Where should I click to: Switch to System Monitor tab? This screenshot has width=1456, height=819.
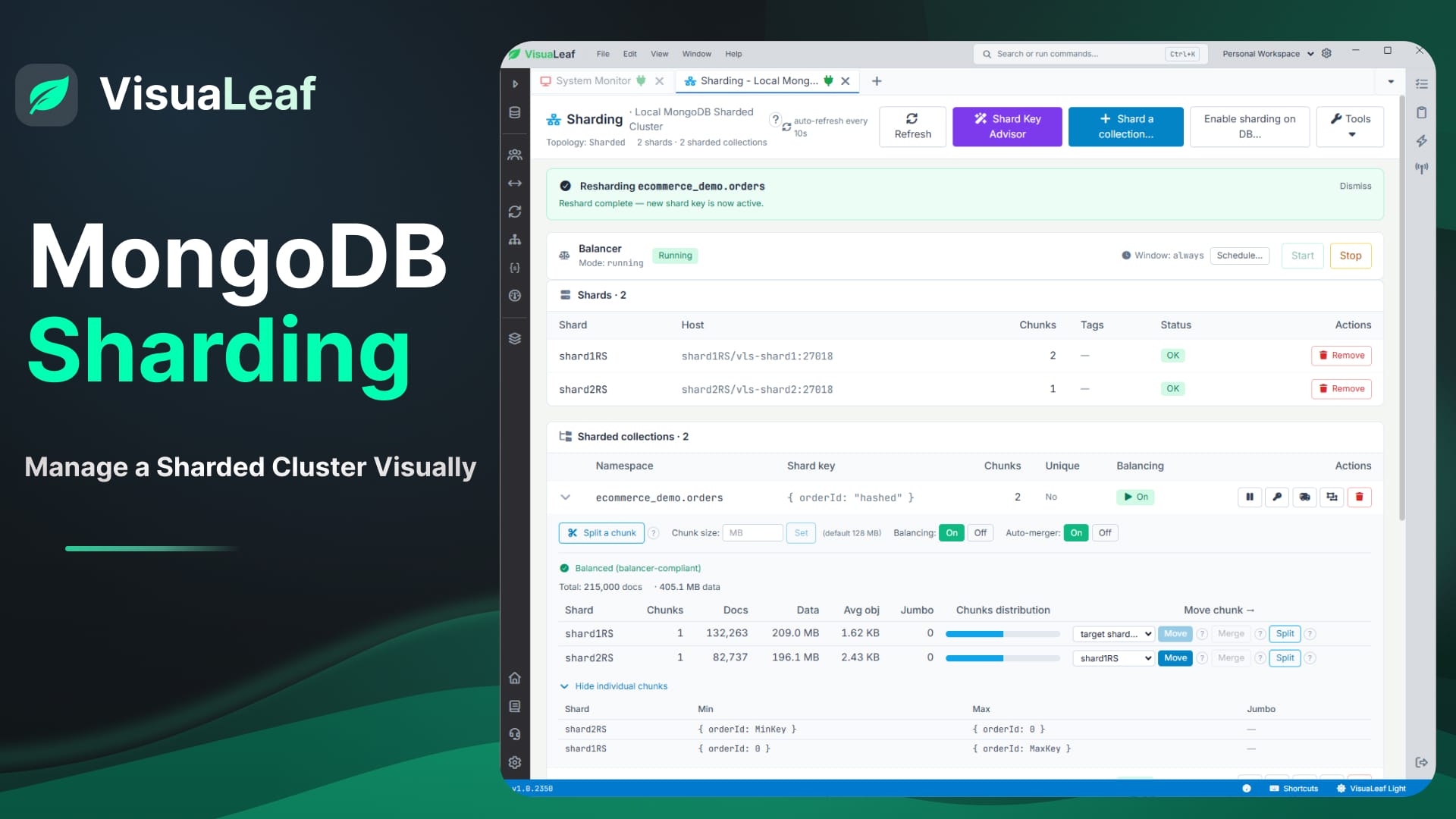pyautogui.click(x=593, y=81)
